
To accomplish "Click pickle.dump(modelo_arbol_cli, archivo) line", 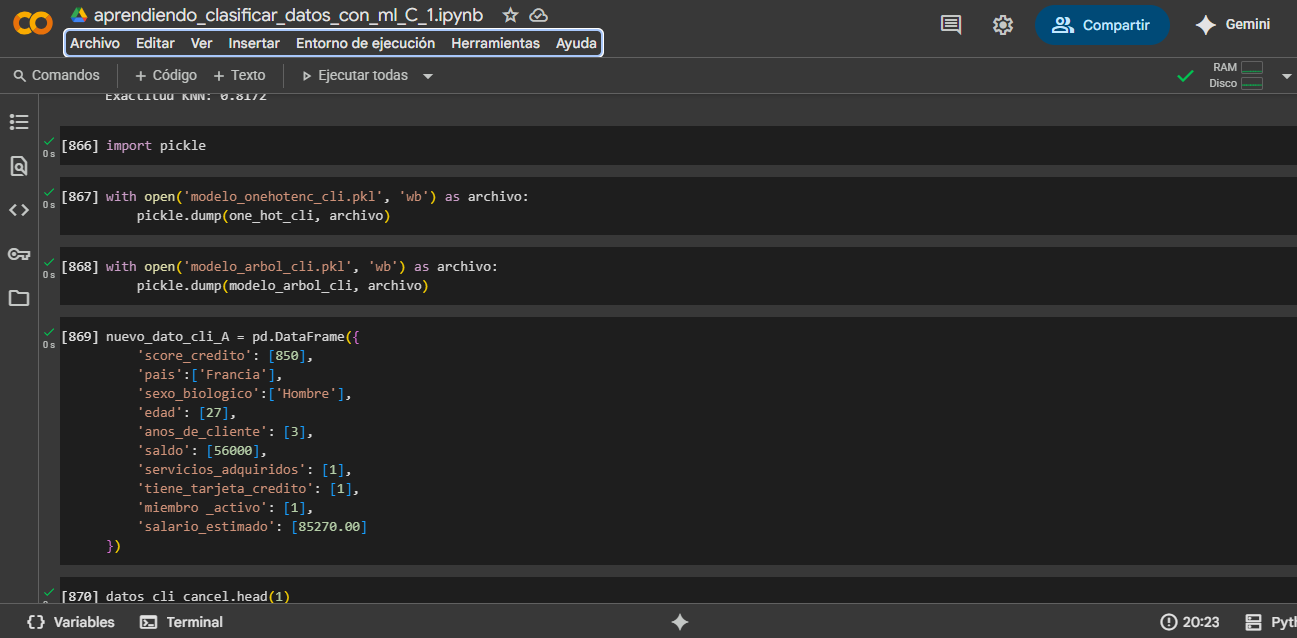I will [x=282, y=285].
